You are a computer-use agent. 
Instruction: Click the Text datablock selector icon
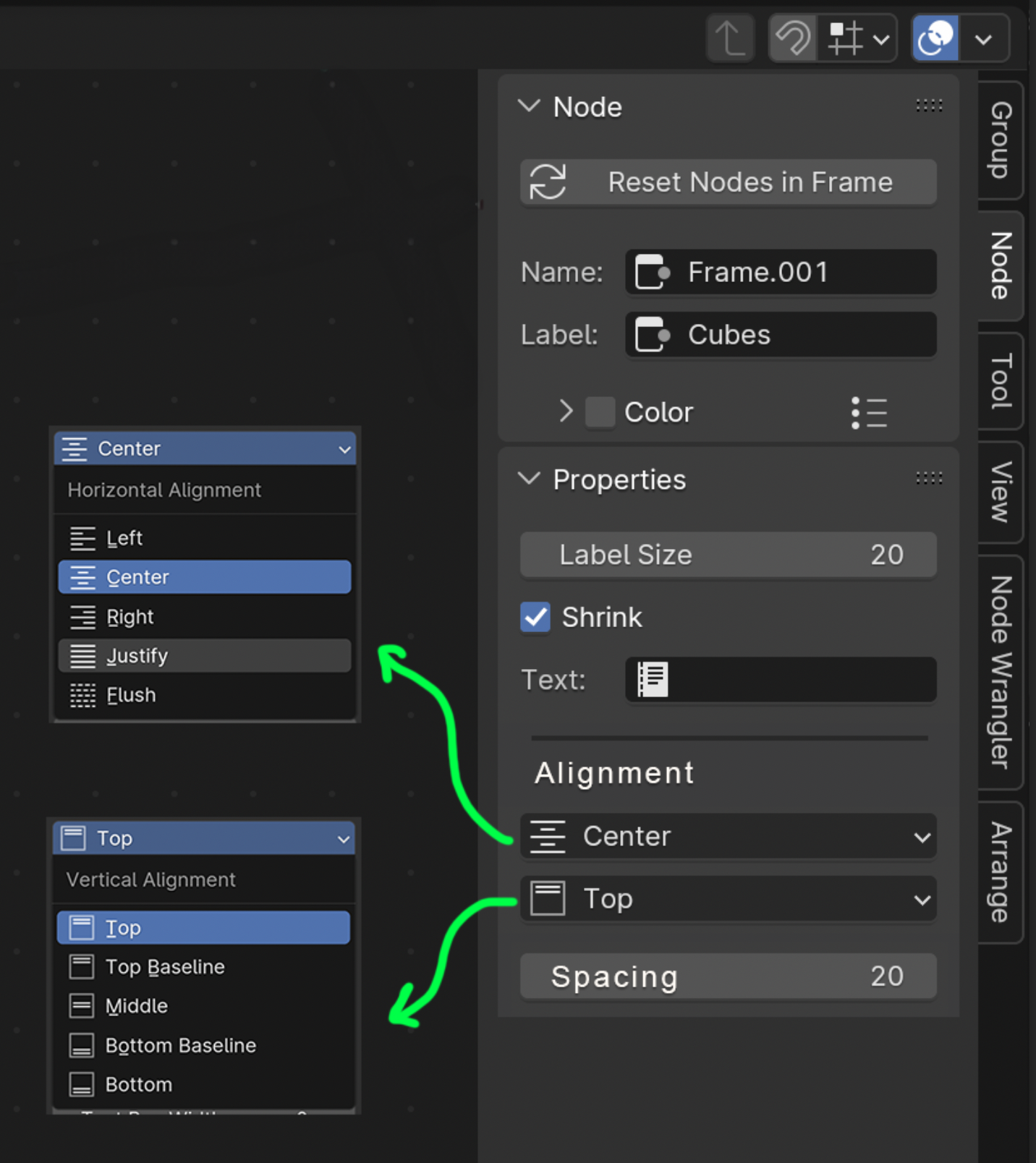pyautogui.click(x=653, y=680)
